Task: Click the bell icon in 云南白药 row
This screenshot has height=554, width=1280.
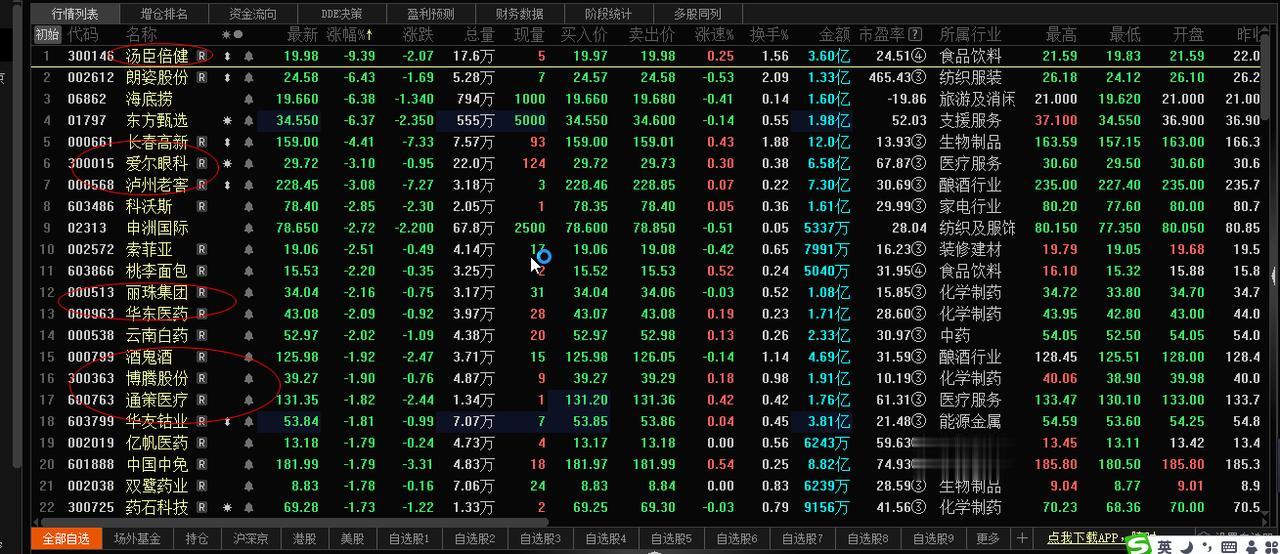Action: (248, 336)
